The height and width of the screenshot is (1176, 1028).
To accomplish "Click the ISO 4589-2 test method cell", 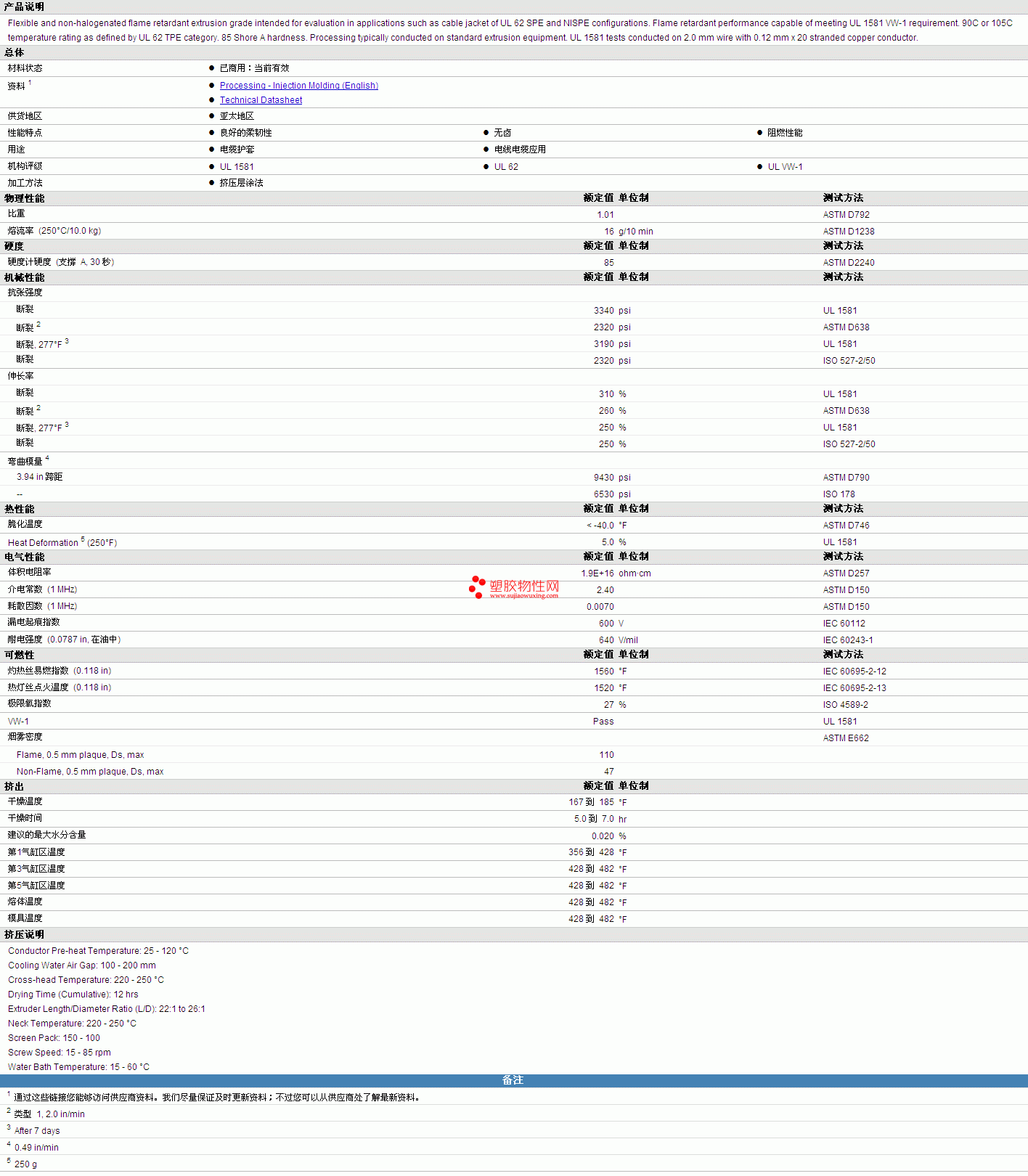I will coord(845,705).
